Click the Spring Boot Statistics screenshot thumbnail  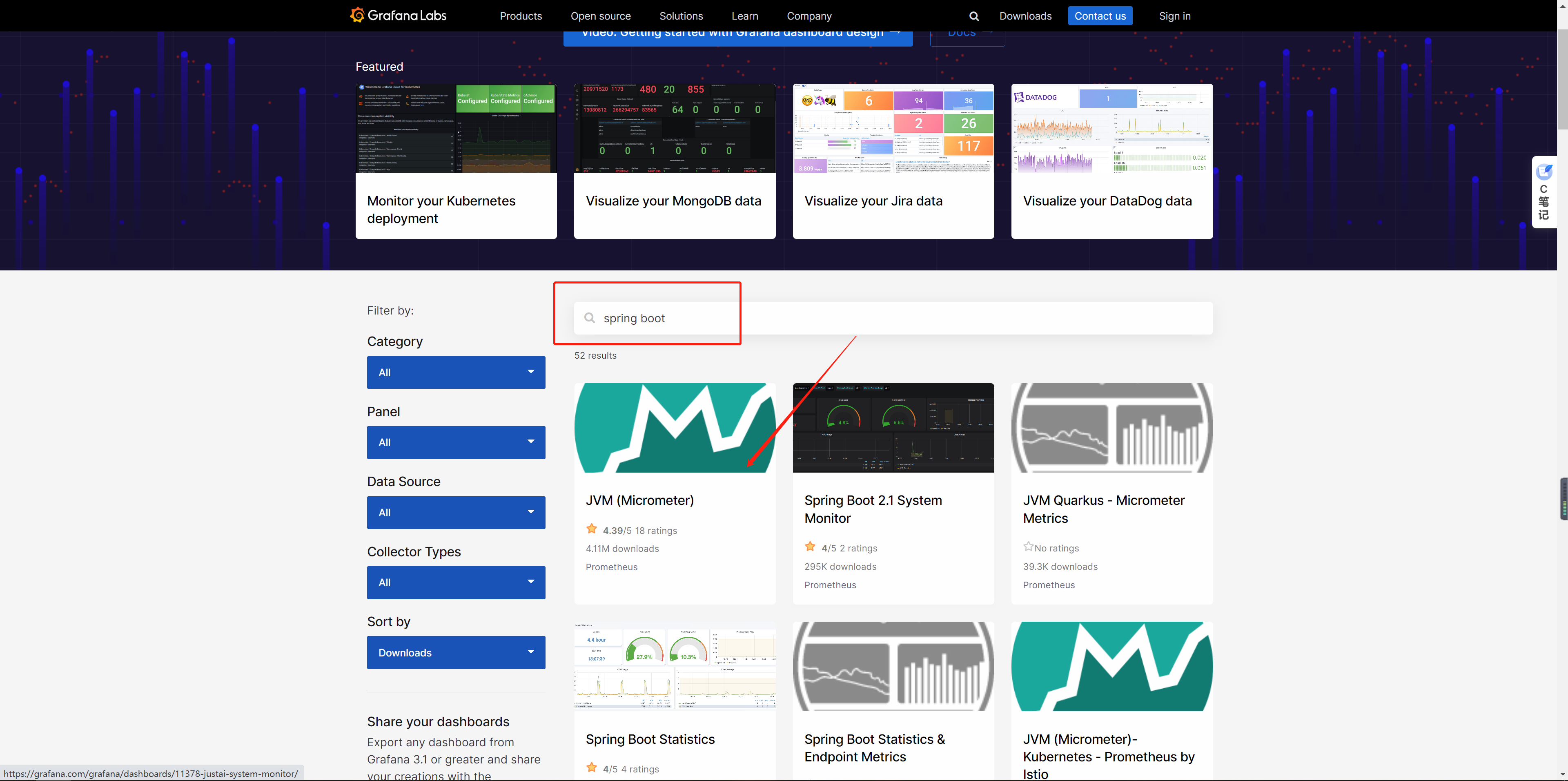pos(675,666)
